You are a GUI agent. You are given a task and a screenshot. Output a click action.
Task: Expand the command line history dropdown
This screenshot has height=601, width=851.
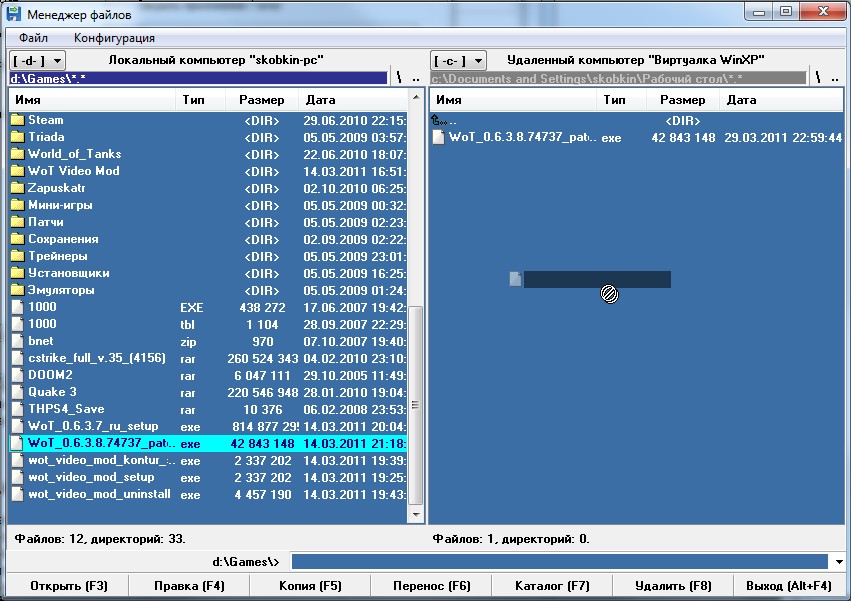(x=821, y=562)
